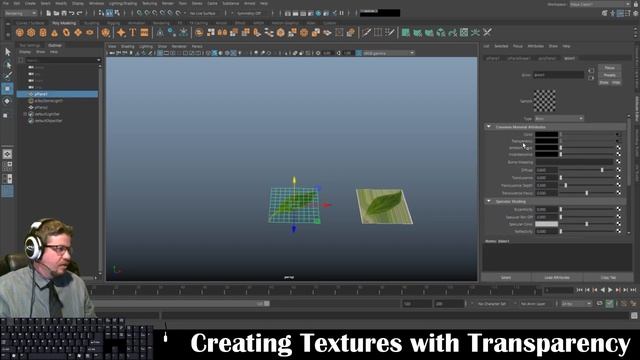640x360 pixels.
Task: Select the Paint selection tool
Action: pos(8,76)
